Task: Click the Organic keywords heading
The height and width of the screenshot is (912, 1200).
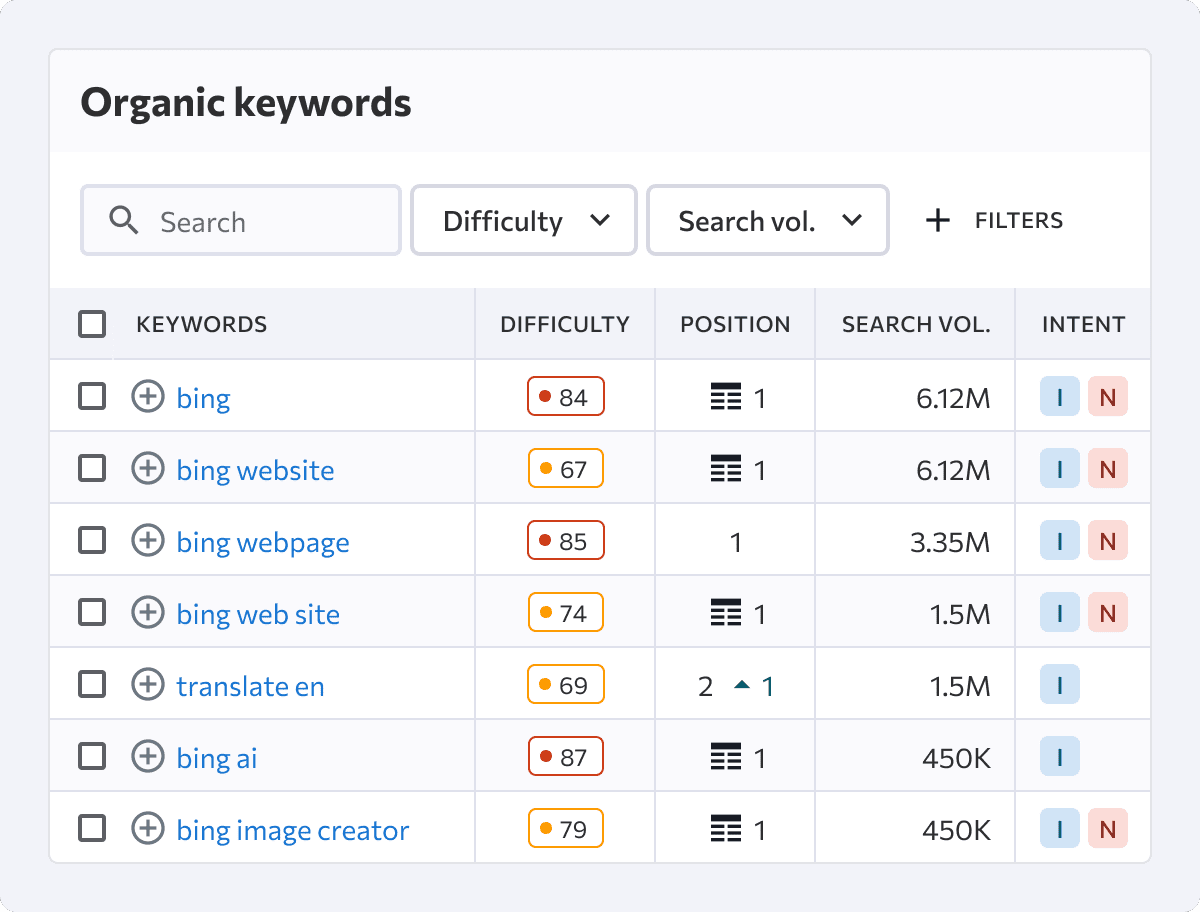Action: pos(246,103)
